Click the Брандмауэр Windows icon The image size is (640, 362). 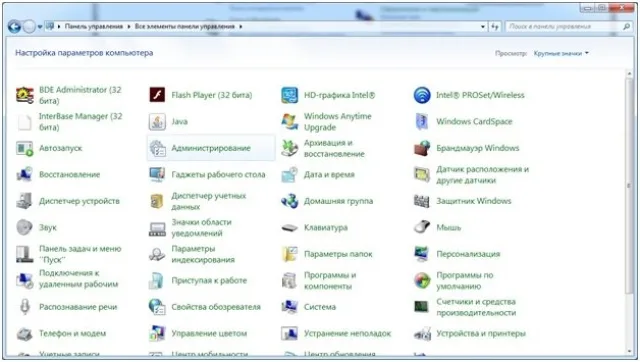pyautogui.click(x=422, y=148)
